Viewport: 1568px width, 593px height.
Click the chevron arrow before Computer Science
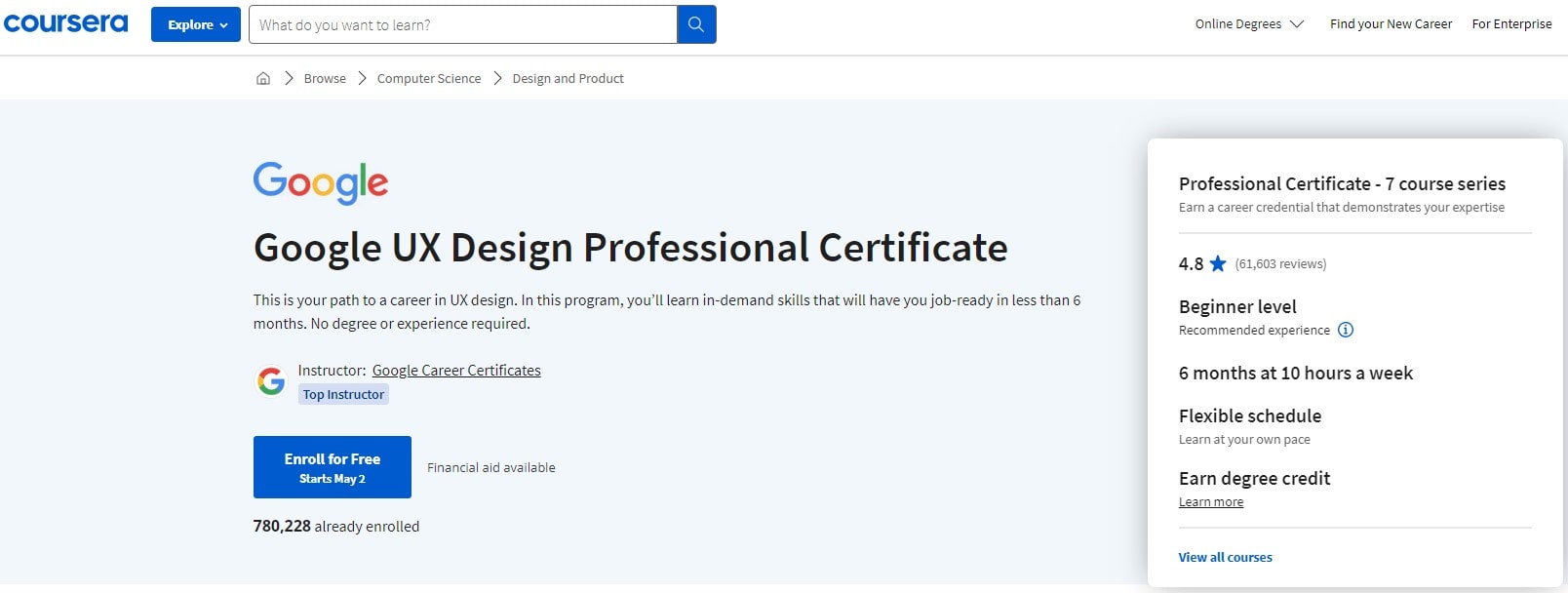click(x=362, y=78)
